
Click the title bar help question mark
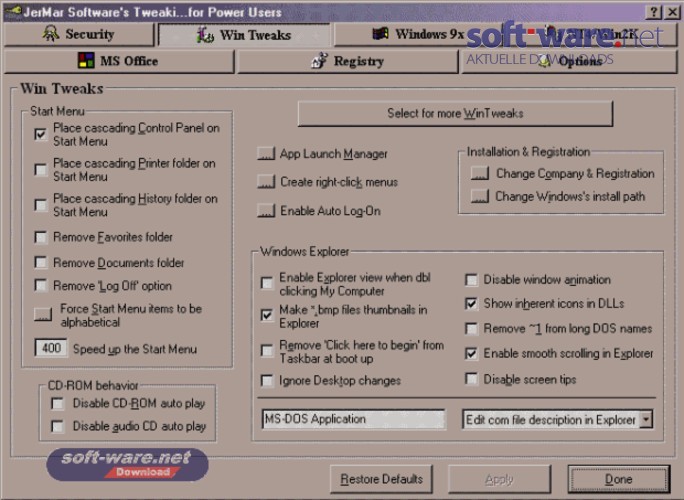tap(653, 12)
